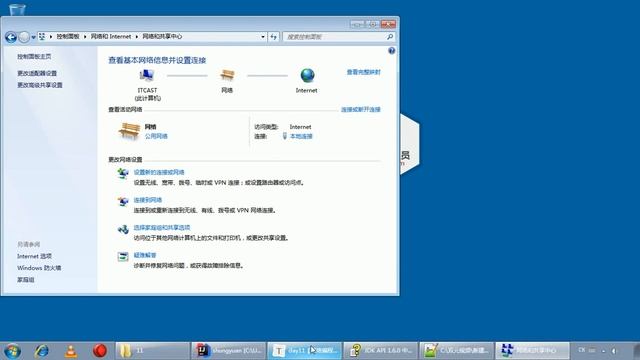
Task: Click the adapter icon beside 本地连接
Action: [285, 136]
